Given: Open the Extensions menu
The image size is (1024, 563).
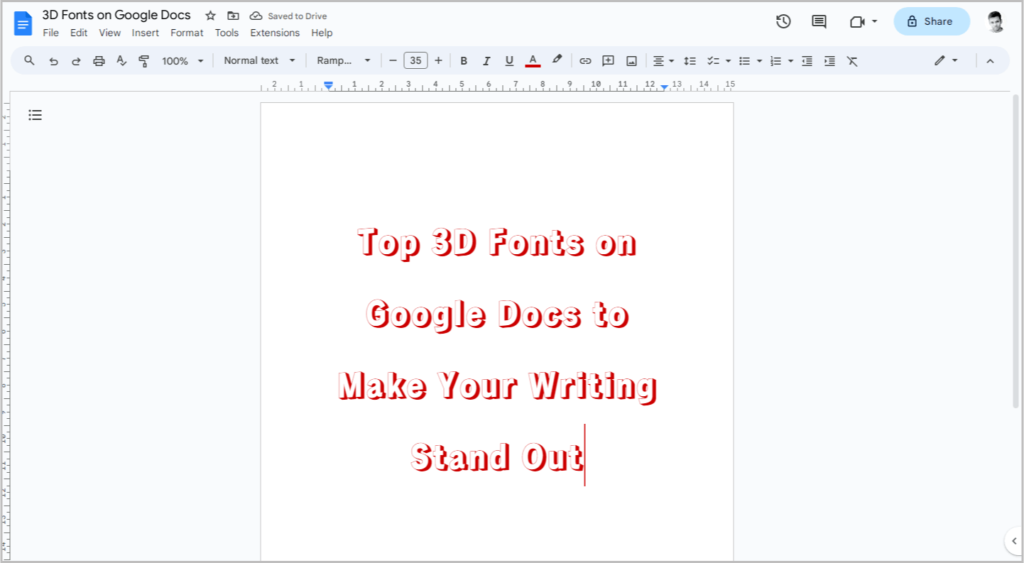Looking at the screenshot, I should (x=274, y=33).
